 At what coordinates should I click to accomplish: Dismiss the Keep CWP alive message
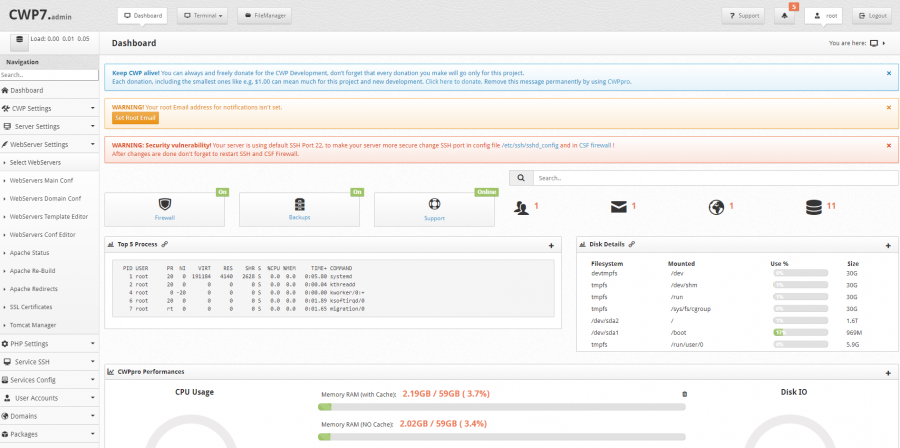(x=889, y=73)
